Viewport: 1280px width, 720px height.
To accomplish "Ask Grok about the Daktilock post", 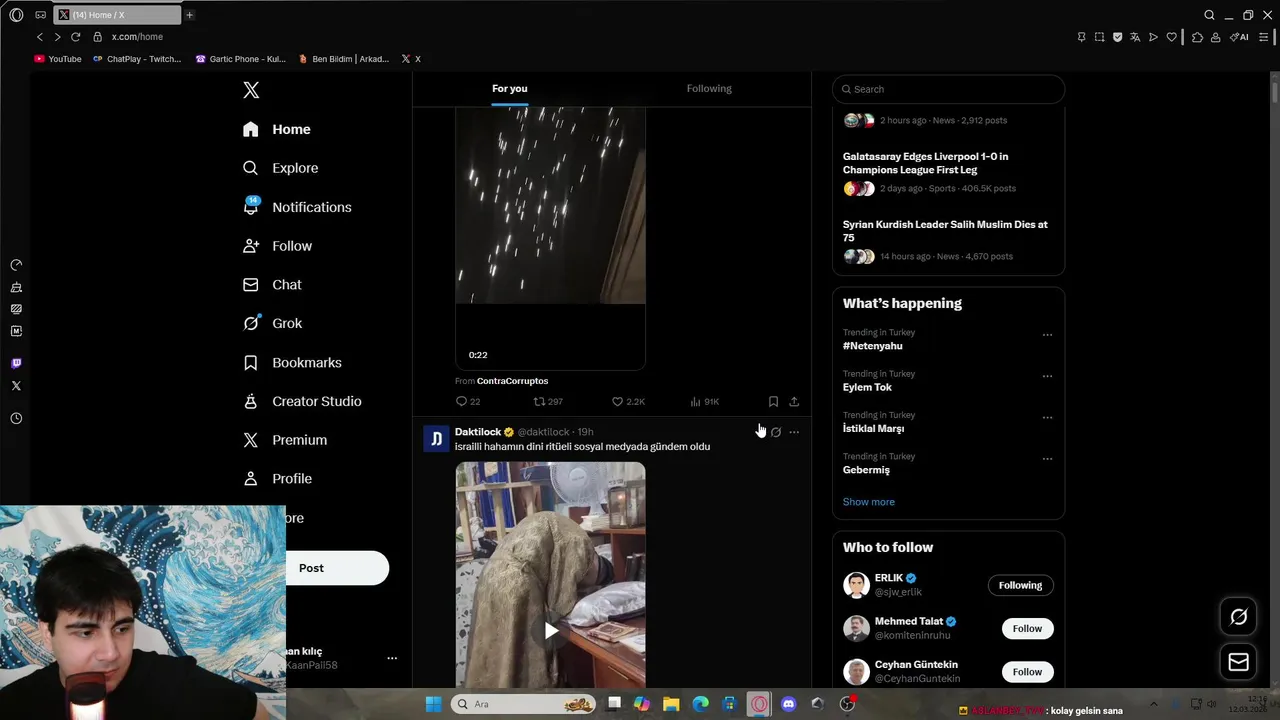I will point(775,432).
